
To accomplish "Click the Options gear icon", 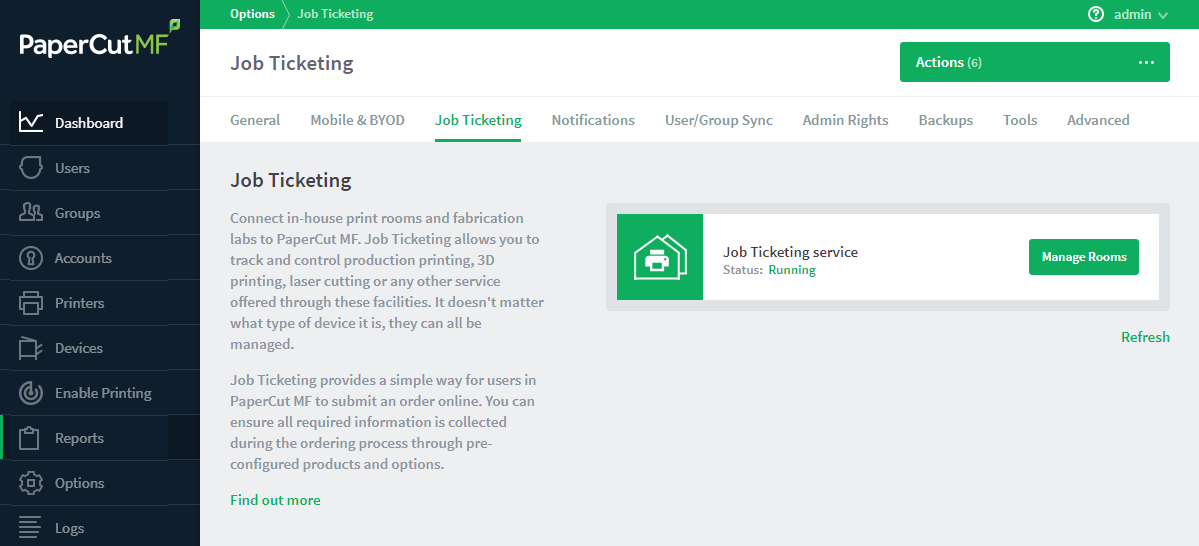I will [x=31, y=483].
